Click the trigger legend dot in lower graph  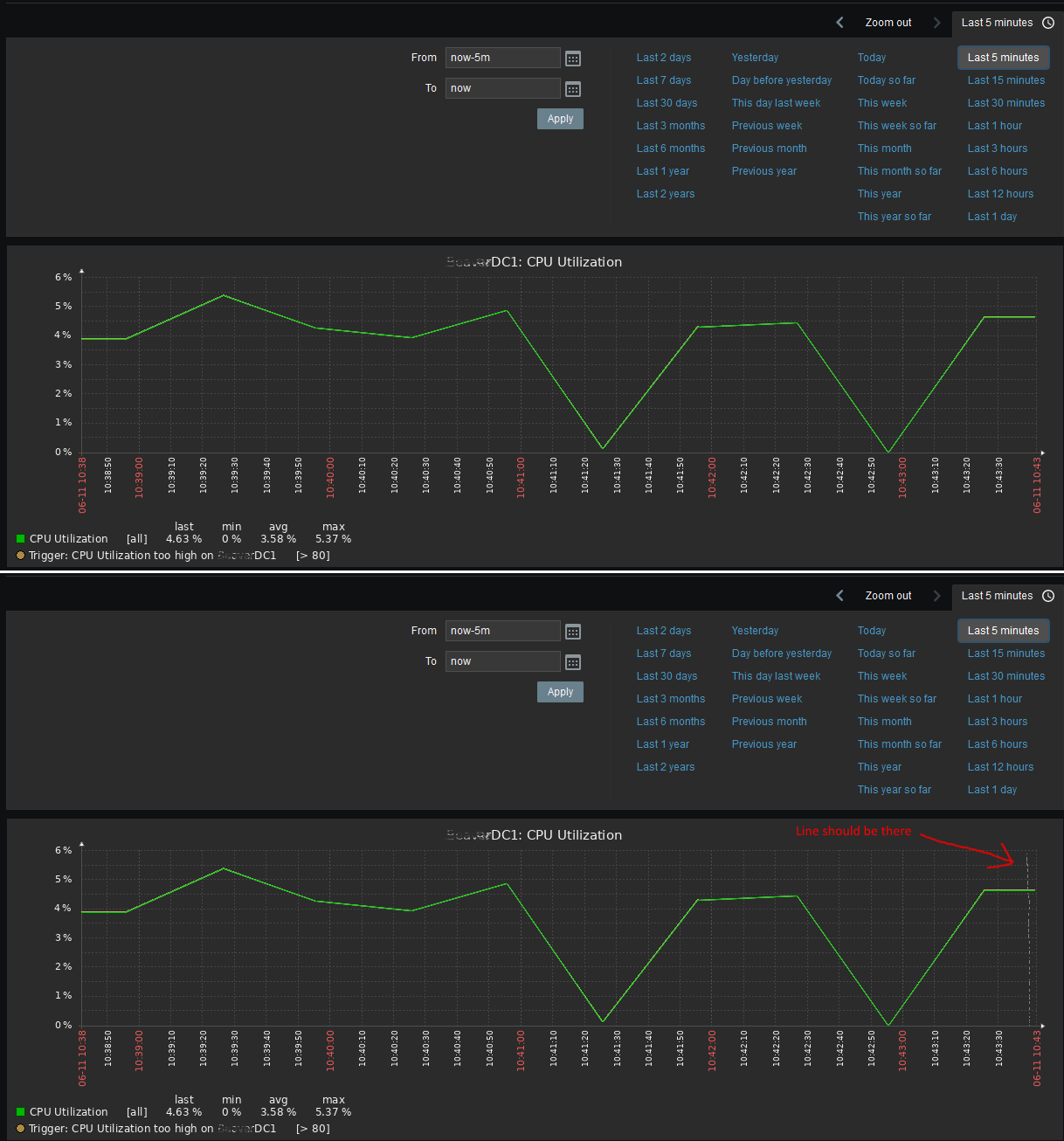(20, 1128)
